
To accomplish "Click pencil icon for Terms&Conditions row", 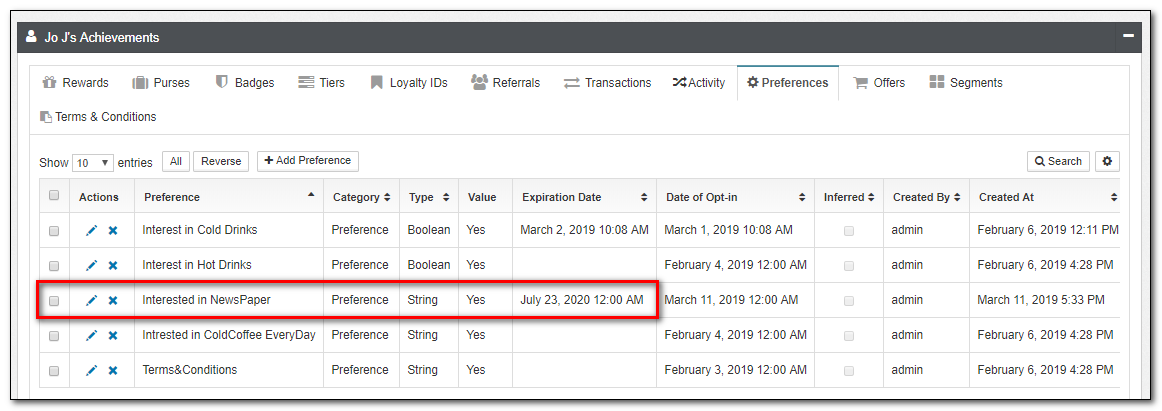I will point(91,370).
